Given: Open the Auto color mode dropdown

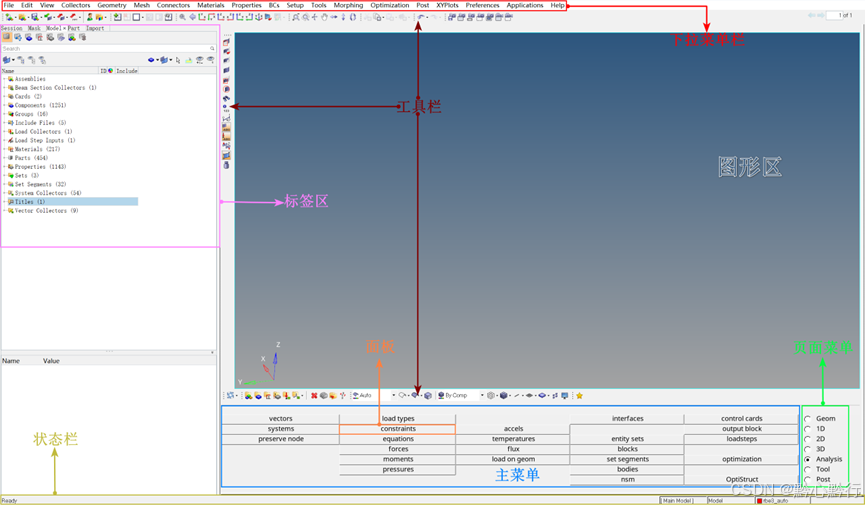Looking at the screenshot, I should pos(393,395).
